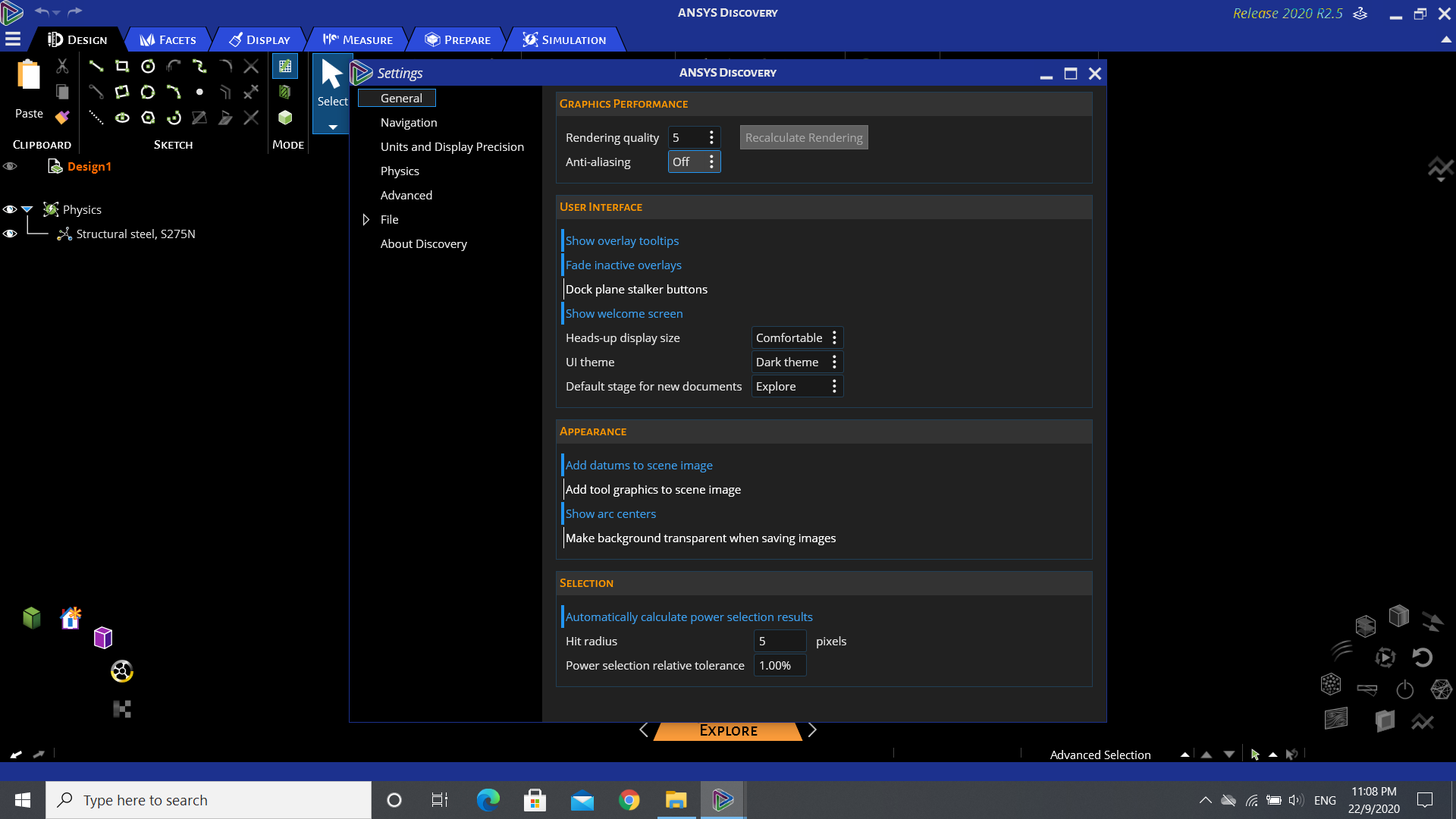Click the Home view icon
The height and width of the screenshot is (819, 1456).
71,618
